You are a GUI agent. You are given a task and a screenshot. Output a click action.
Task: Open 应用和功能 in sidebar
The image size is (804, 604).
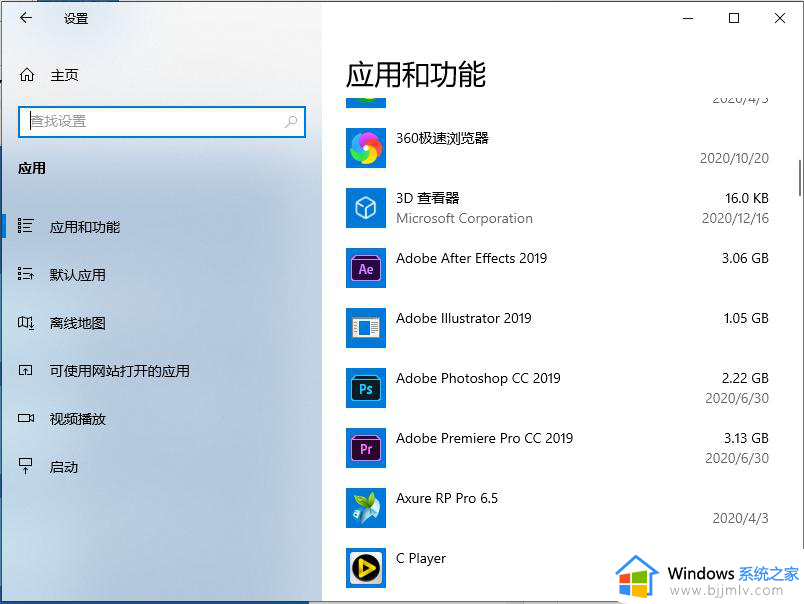pyautogui.click(x=85, y=227)
